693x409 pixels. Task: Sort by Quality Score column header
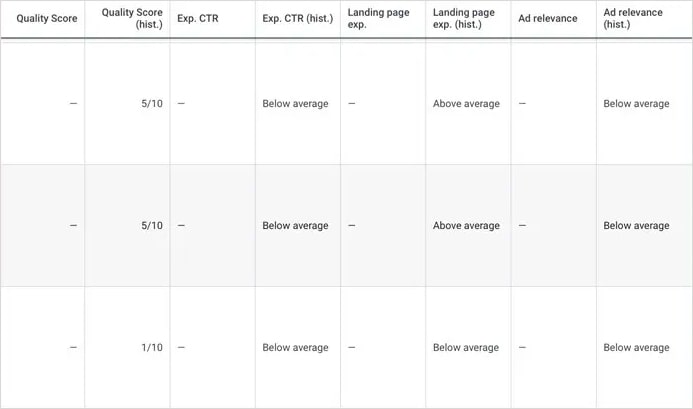[x=47, y=18]
